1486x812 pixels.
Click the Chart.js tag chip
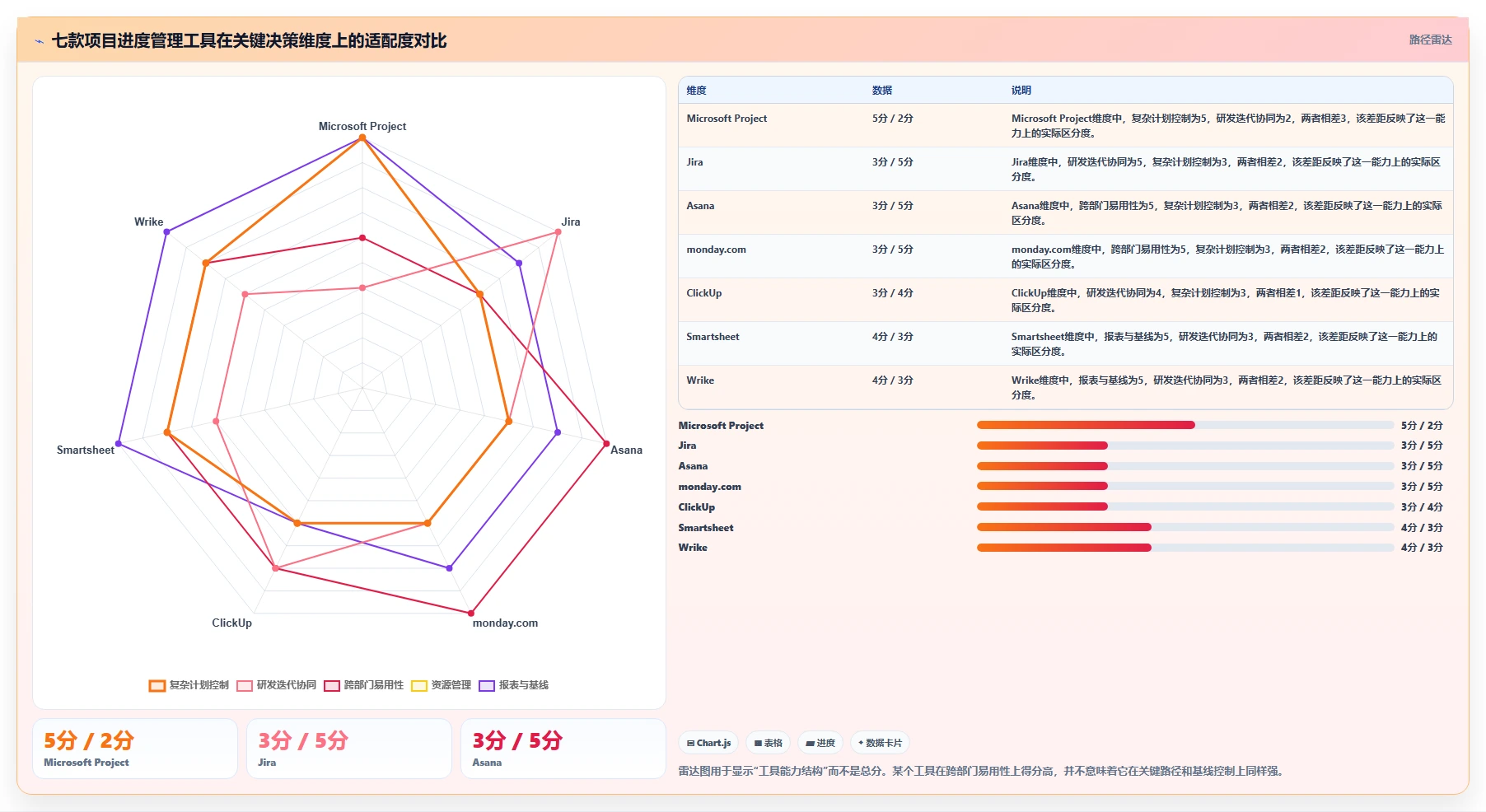click(x=708, y=743)
